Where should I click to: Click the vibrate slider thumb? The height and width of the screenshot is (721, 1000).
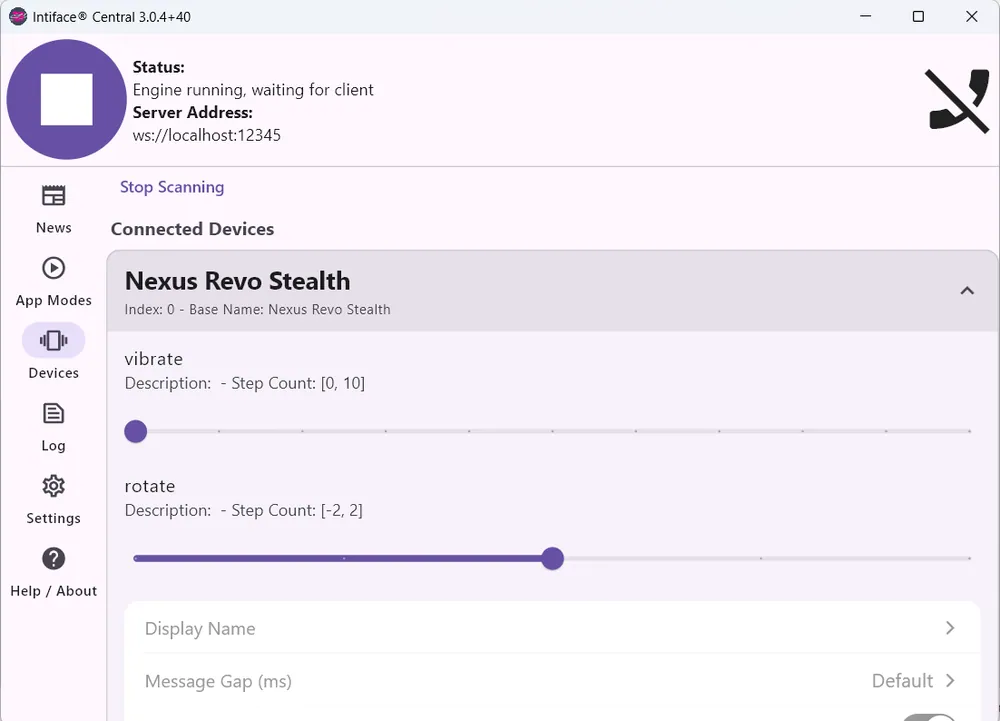click(x=136, y=432)
